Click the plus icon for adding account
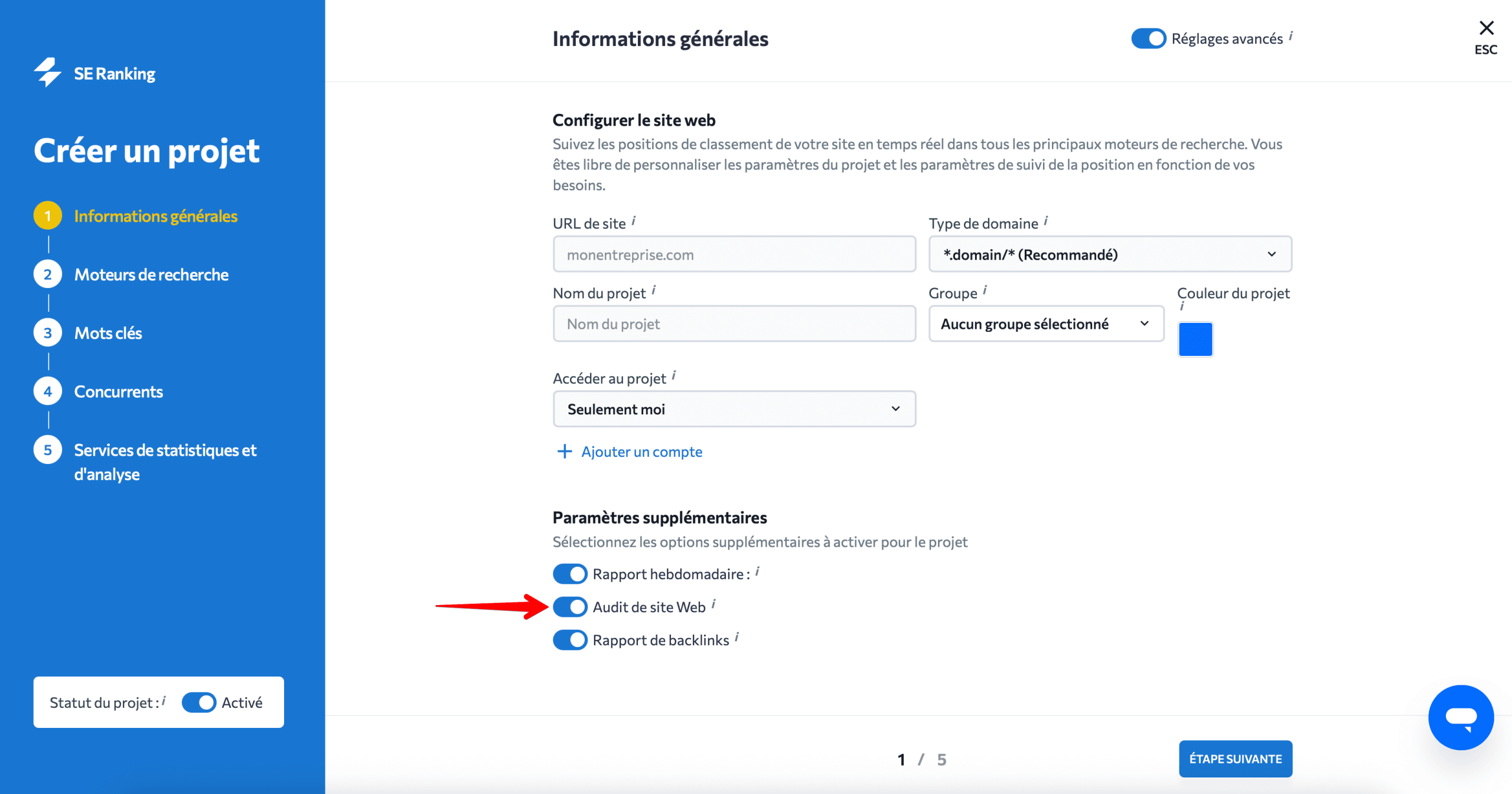Viewport: 1512px width, 794px height. click(x=565, y=452)
